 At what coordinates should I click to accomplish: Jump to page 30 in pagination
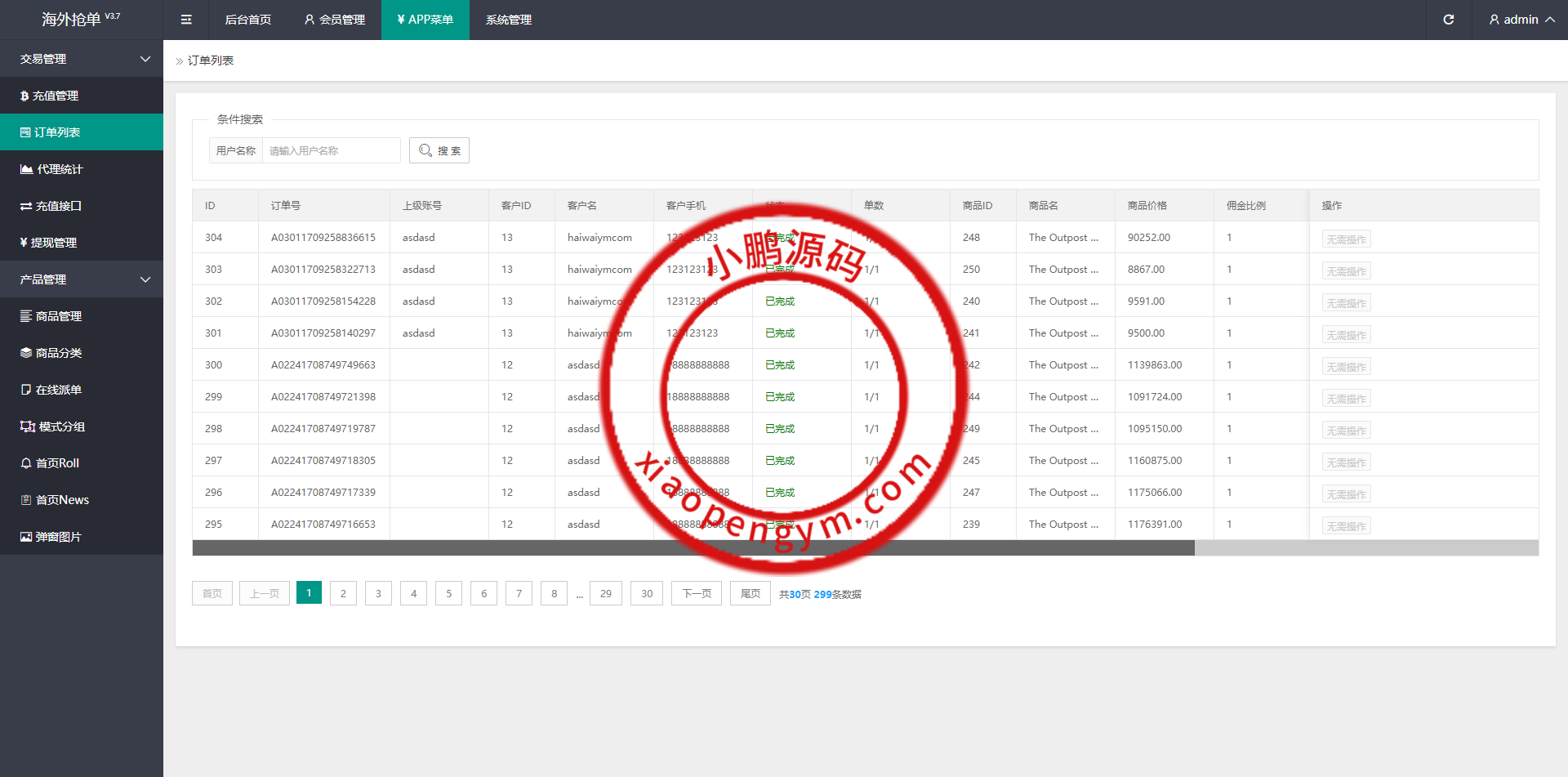click(x=647, y=593)
